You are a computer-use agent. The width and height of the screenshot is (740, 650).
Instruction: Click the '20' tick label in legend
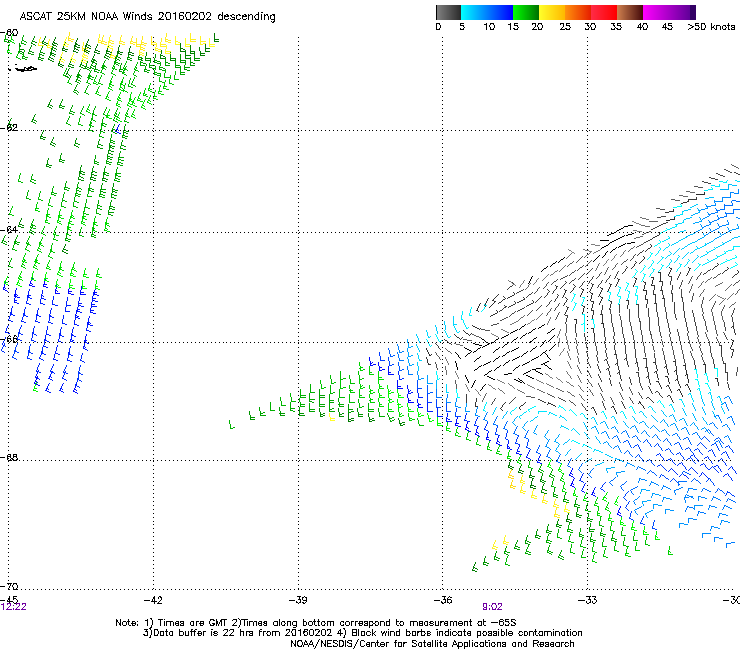[x=537, y=27]
